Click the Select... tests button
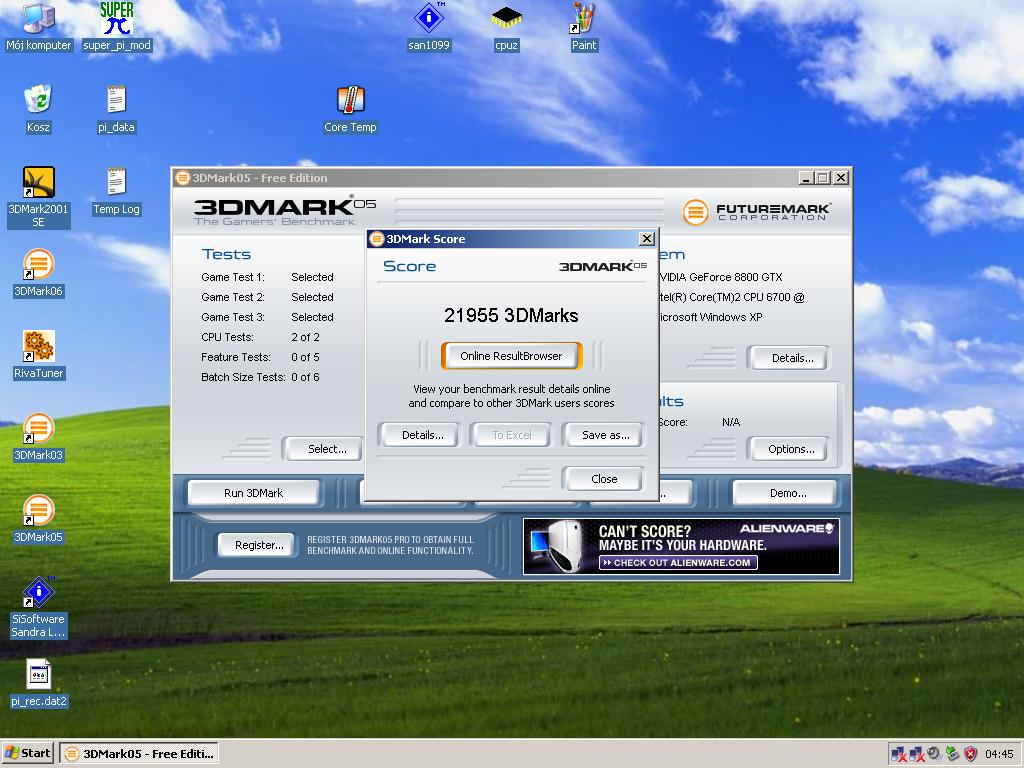 click(x=324, y=449)
